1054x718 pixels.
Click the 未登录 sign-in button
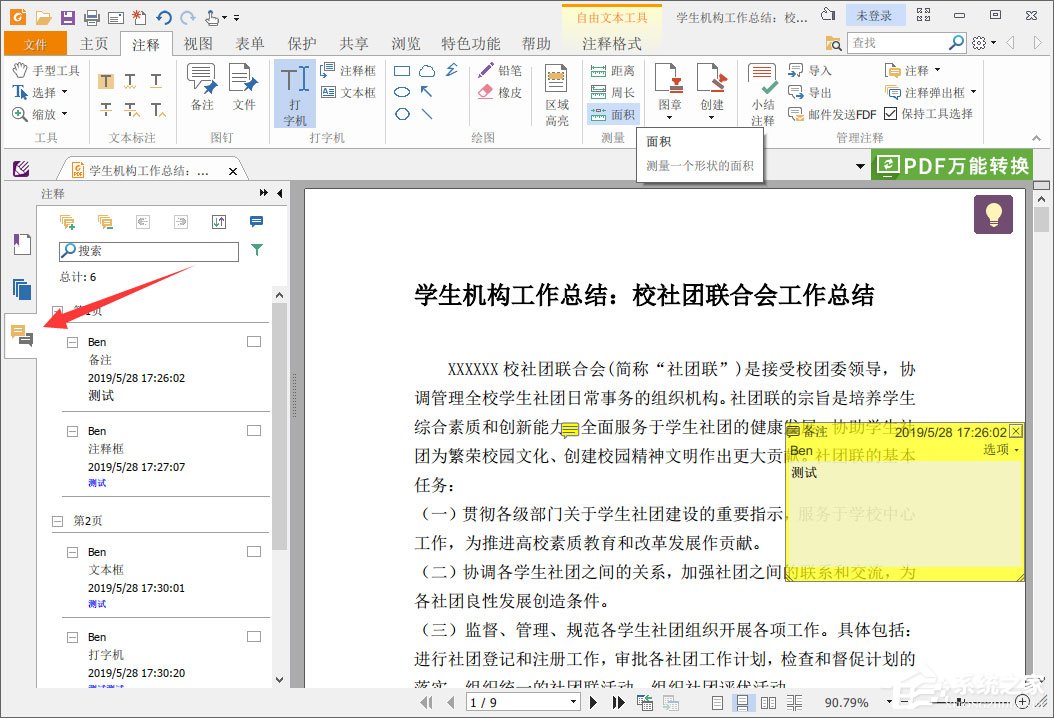pyautogui.click(x=876, y=14)
